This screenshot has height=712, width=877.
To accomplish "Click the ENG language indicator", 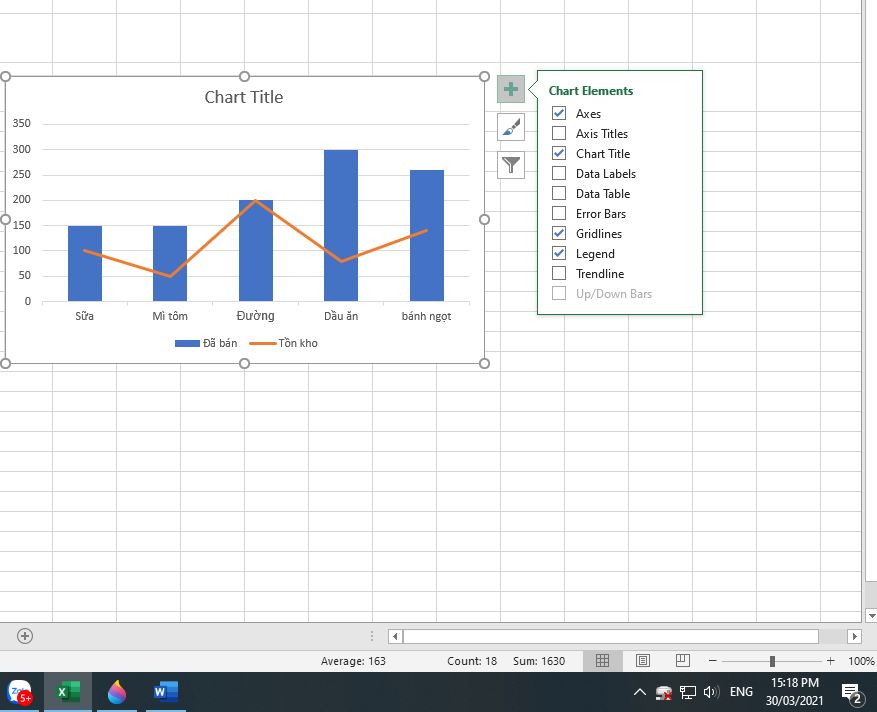I will point(741,692).
